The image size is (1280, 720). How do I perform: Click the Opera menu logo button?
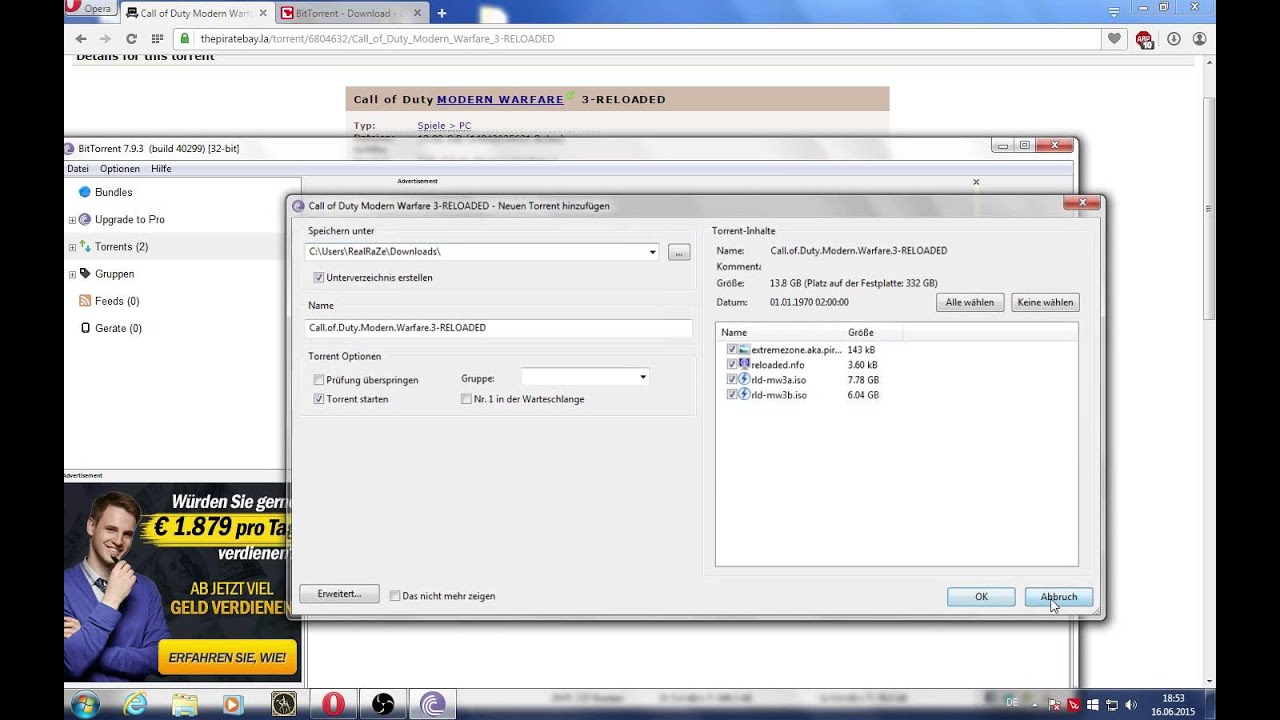[89, 9]
